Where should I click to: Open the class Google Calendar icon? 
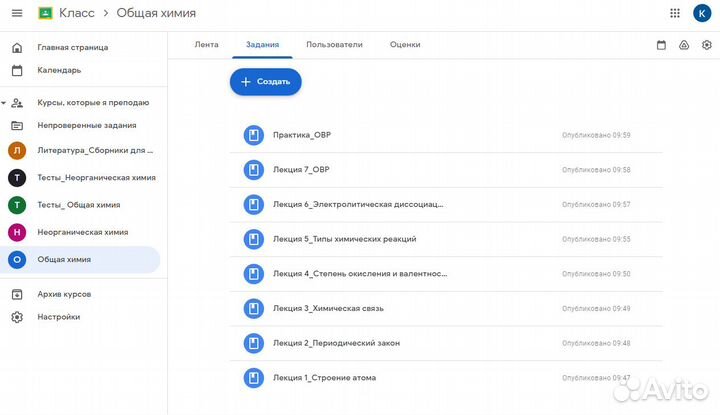(x=661, y=45)
